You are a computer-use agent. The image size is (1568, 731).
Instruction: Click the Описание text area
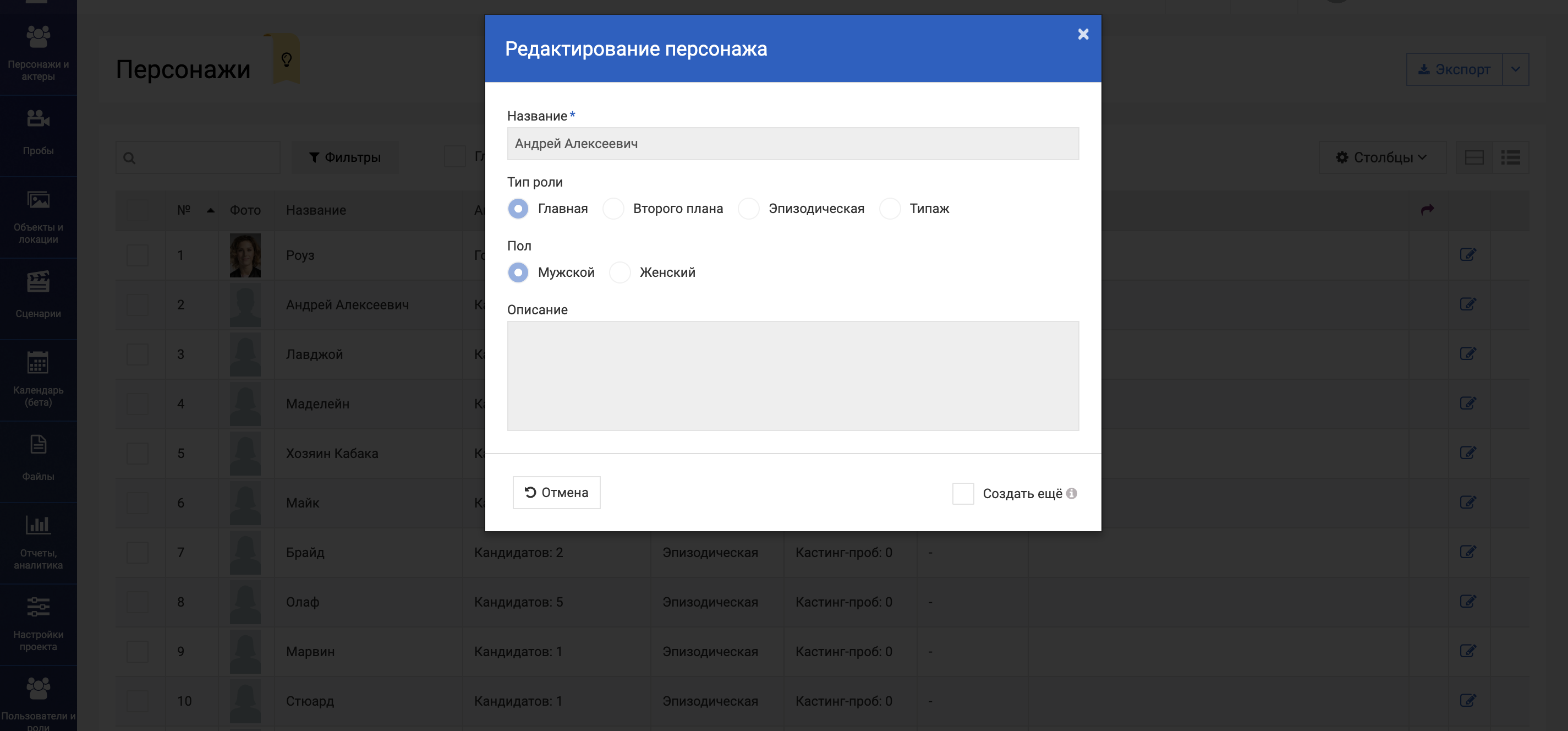pos(792,376)
